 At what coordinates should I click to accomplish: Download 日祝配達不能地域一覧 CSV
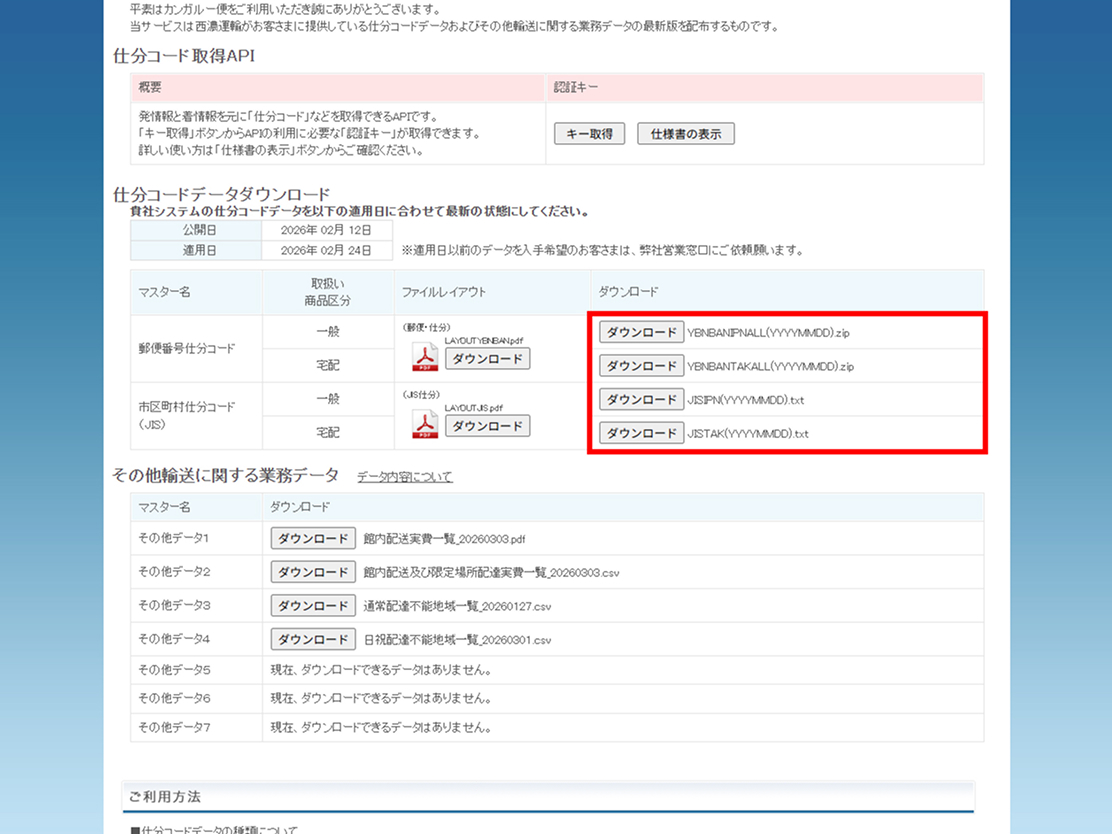click(313, 640)
